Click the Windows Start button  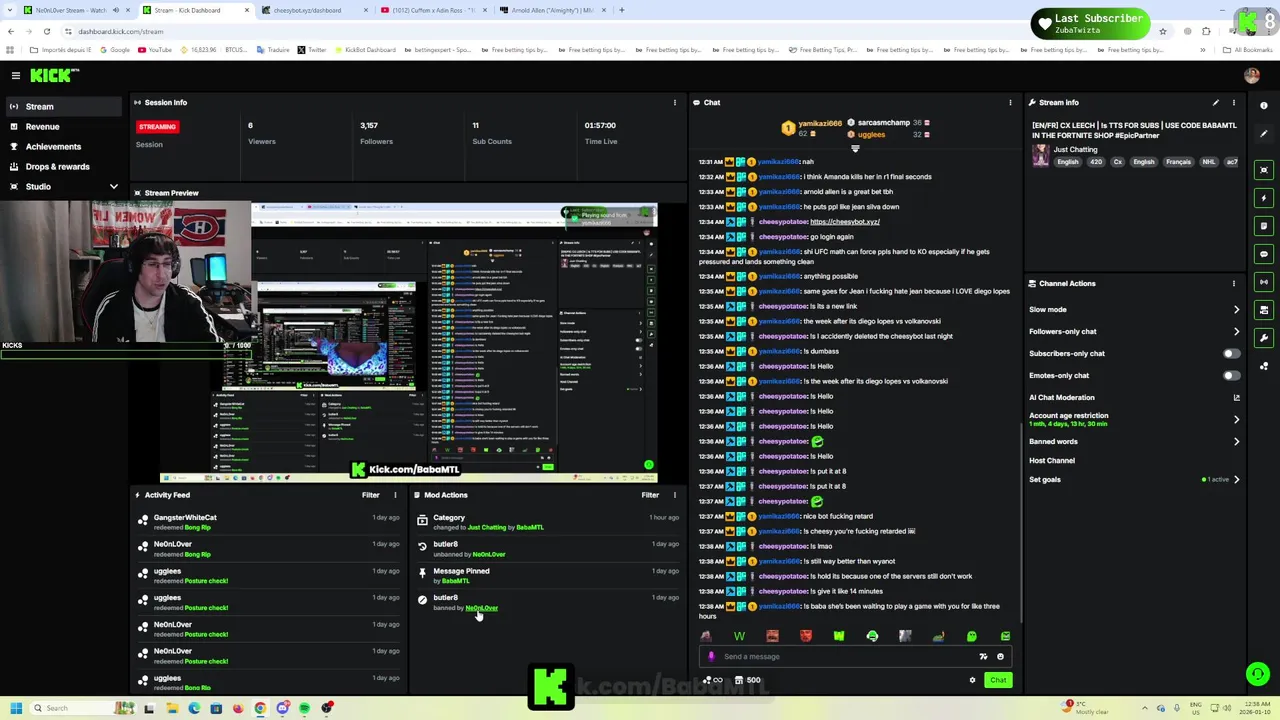(15, 708)
